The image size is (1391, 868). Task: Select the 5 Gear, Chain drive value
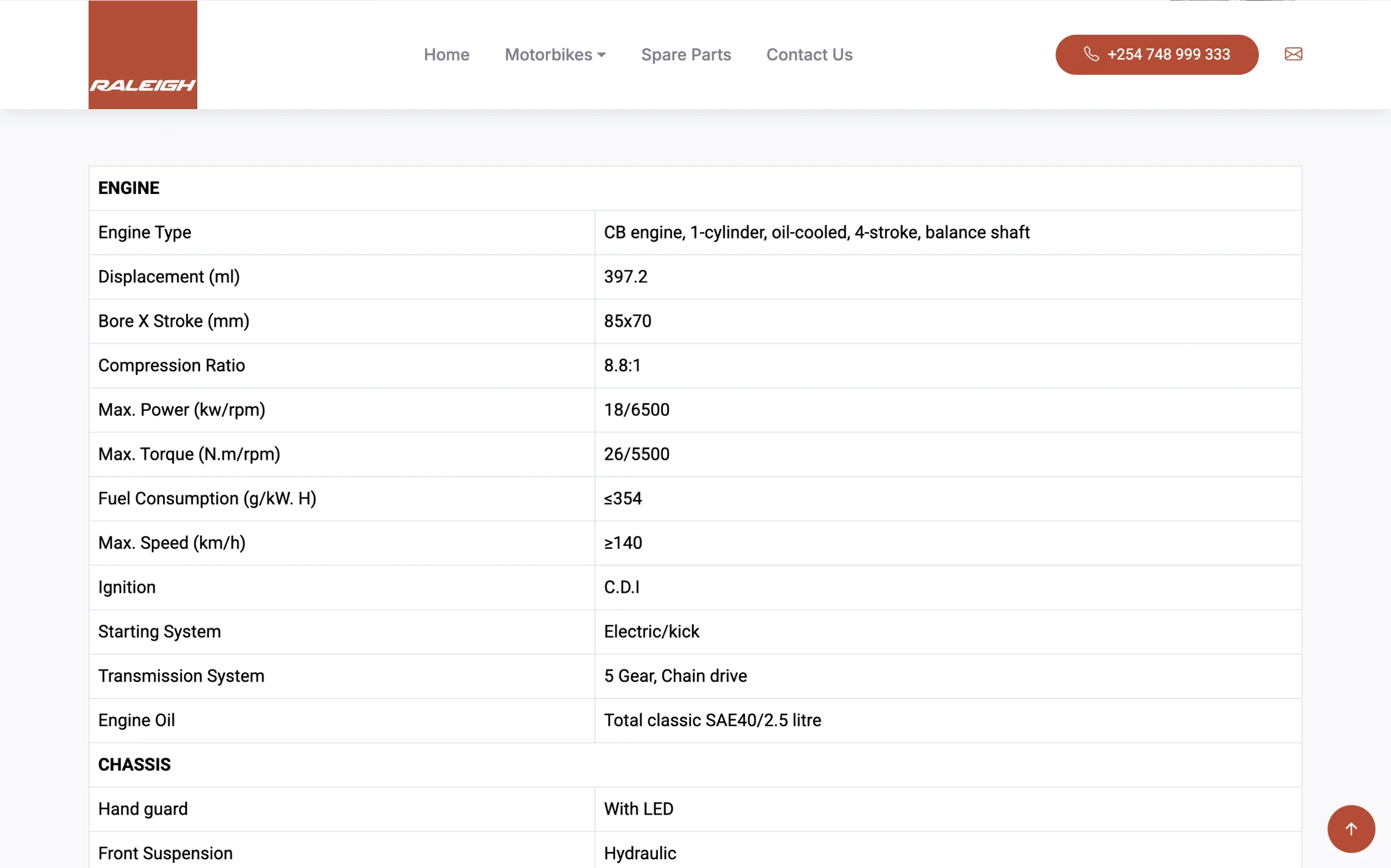coord(675,676)
